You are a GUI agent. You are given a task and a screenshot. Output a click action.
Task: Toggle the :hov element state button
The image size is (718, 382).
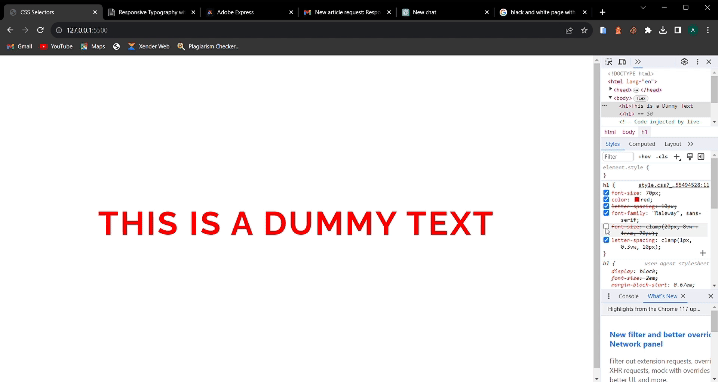click(644, 157)
